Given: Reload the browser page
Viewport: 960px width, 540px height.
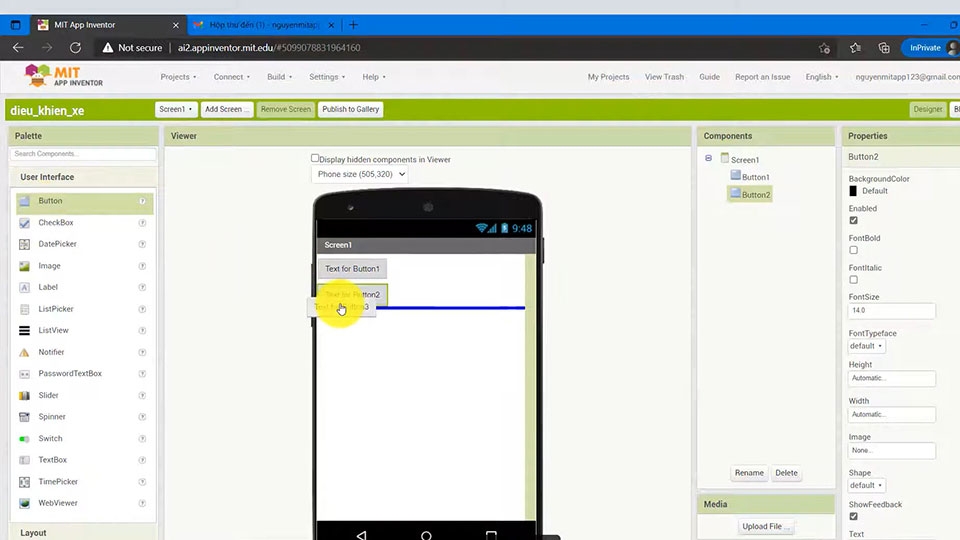Looking at the screenshot, I should (x=75, y=48).
